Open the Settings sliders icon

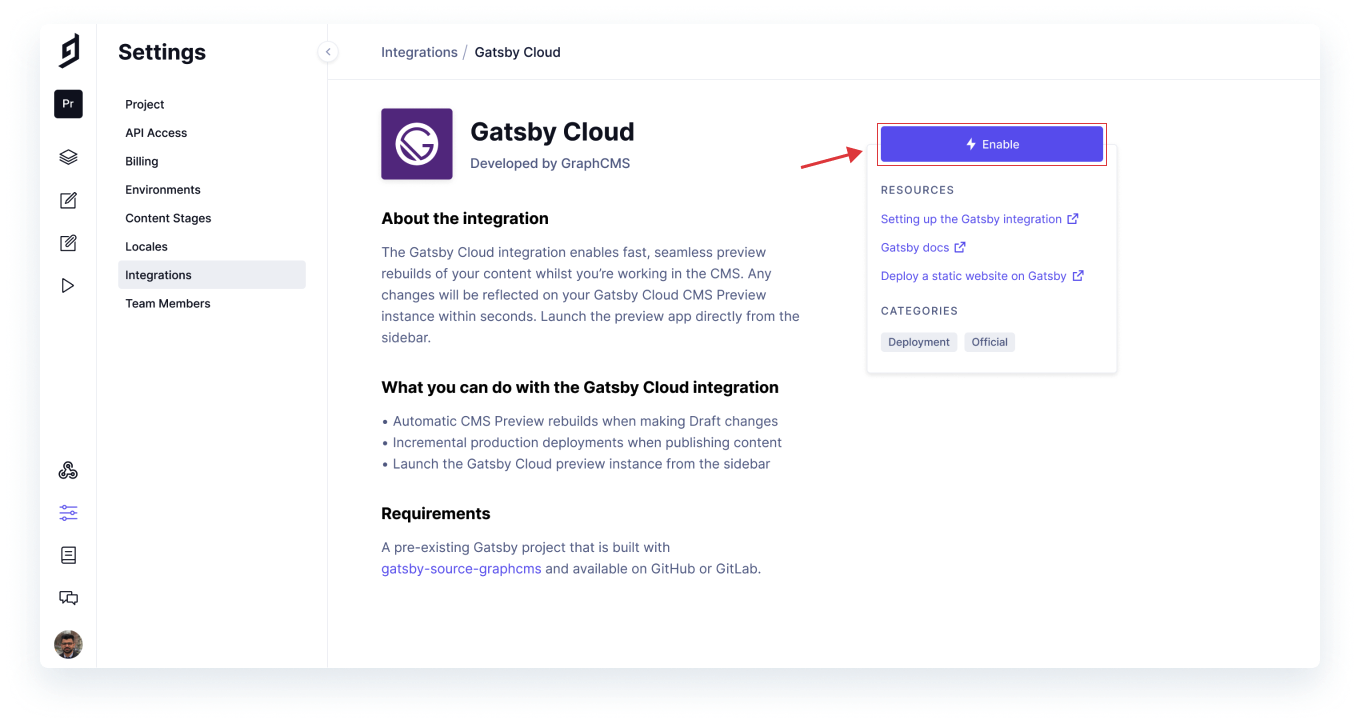[x=68, y=513]
